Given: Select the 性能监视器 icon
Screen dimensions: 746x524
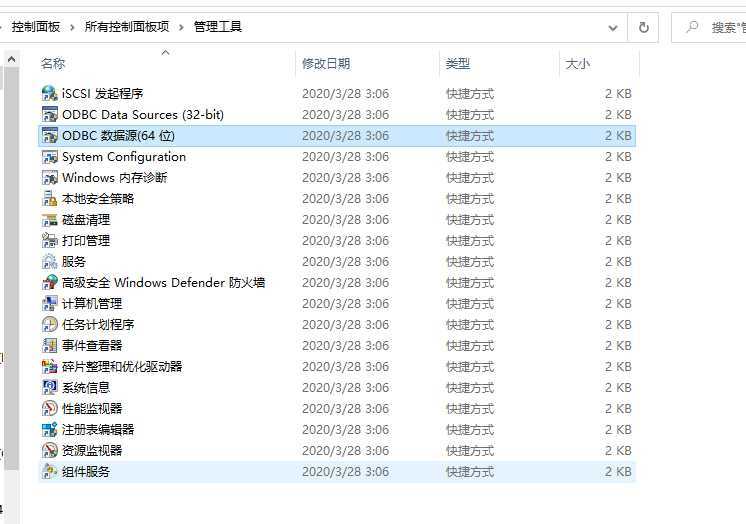Looking at the screenshot, I should (x=49, y=408).
